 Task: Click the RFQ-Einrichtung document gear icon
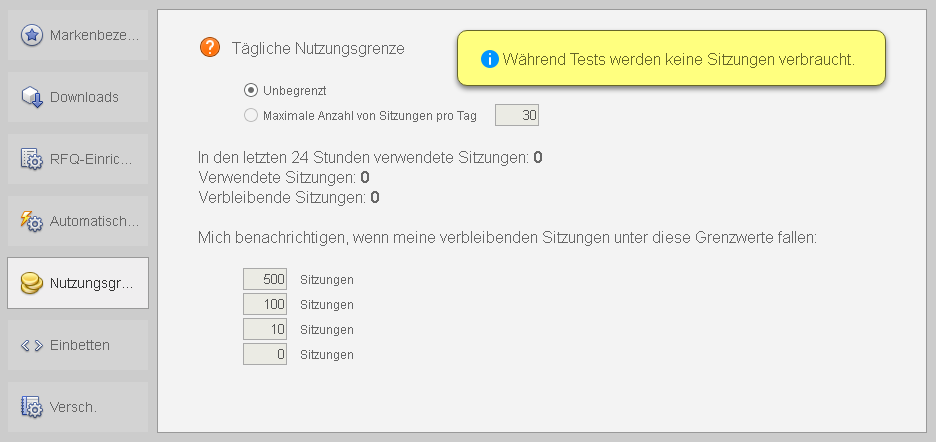tap(32, 159)
